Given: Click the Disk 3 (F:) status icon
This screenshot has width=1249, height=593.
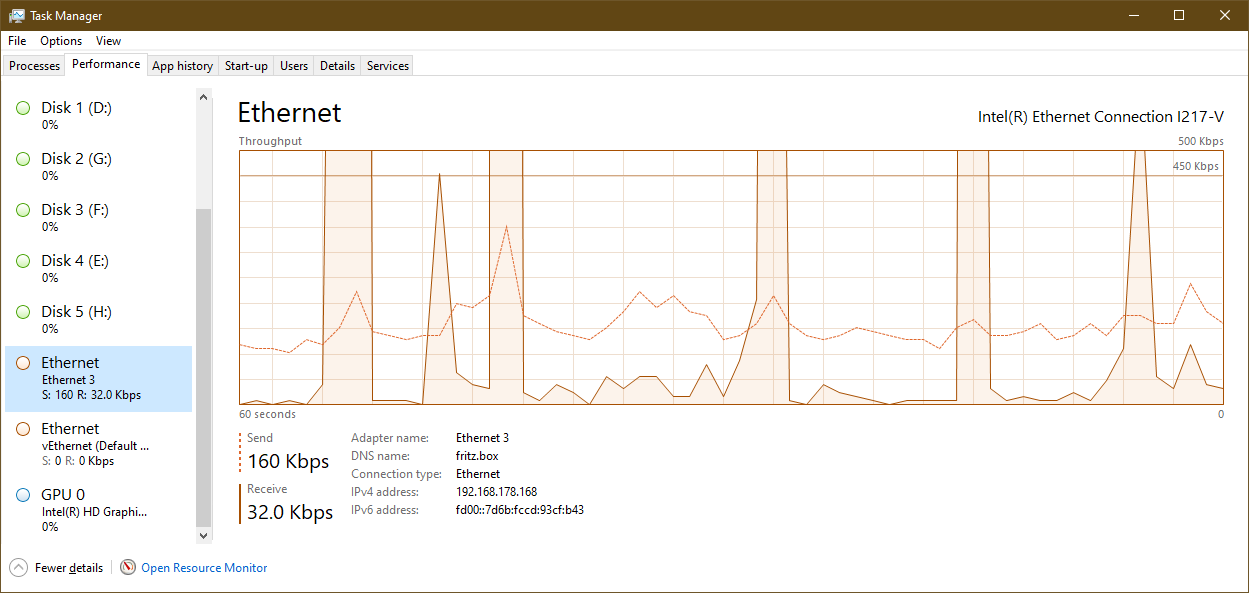Looking at the screenshot, I should click(23, 210).
